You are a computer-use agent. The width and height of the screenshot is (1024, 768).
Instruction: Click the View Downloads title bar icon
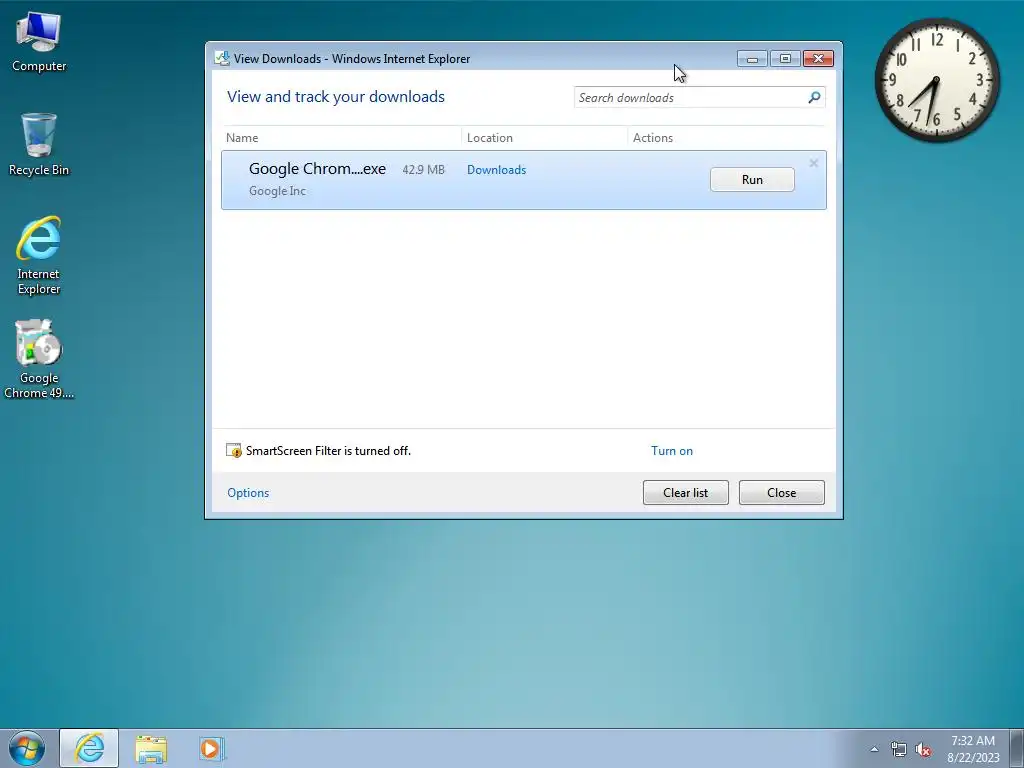coord(222,59)
